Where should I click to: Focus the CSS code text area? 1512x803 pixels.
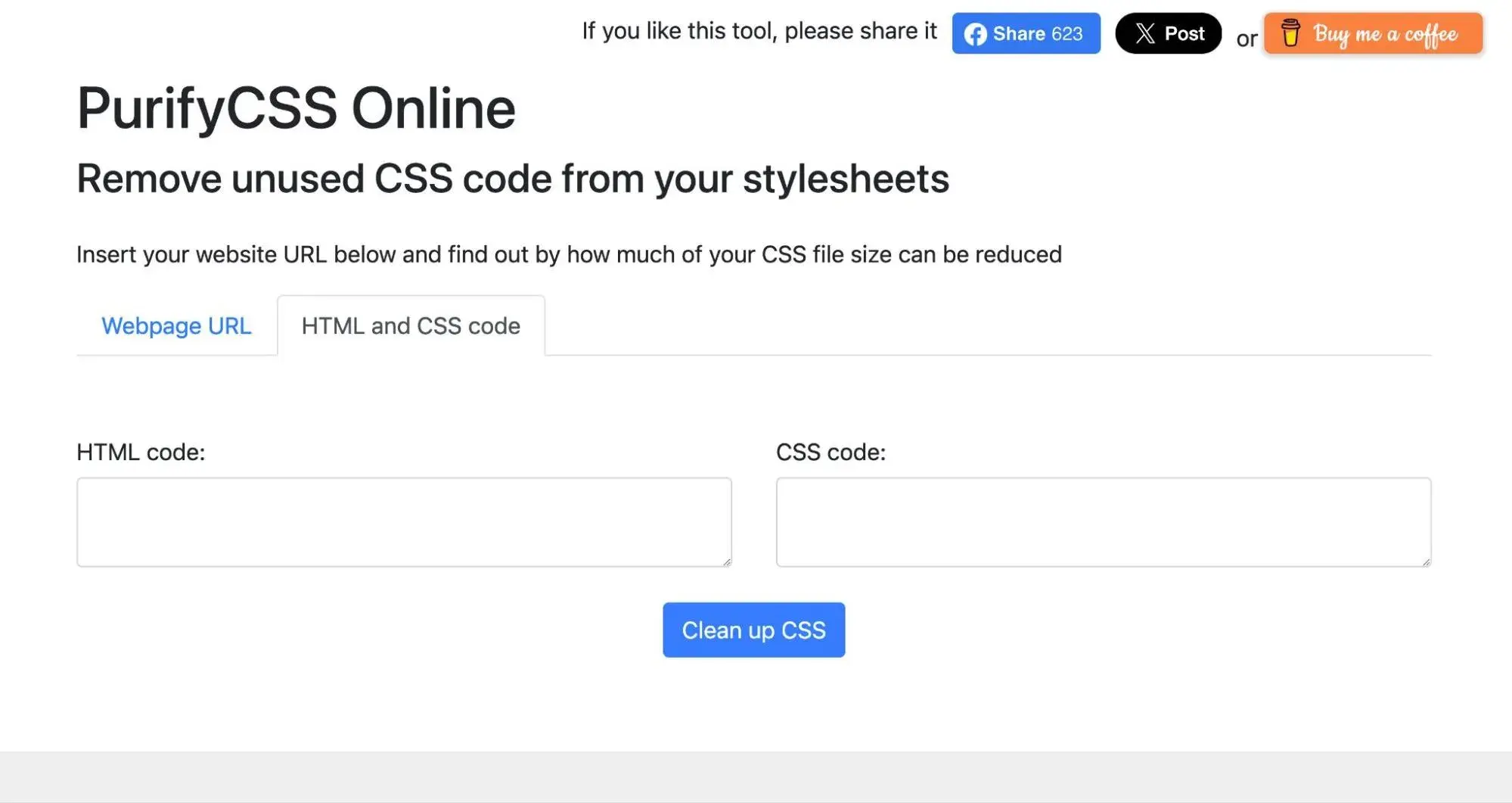(1104, 522)
